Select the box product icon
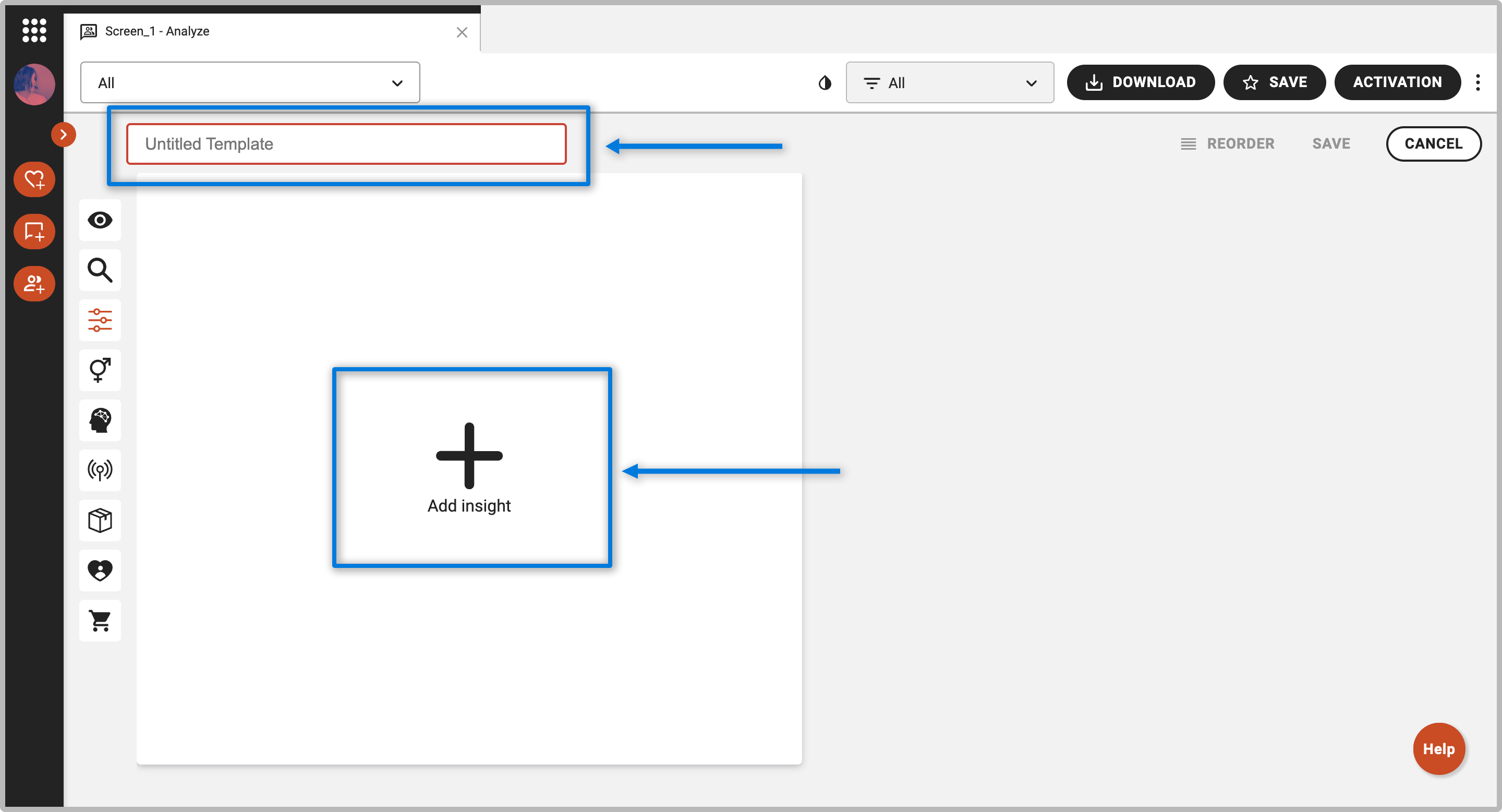Viewport: 1502px width, 812px height. (100, 520)
